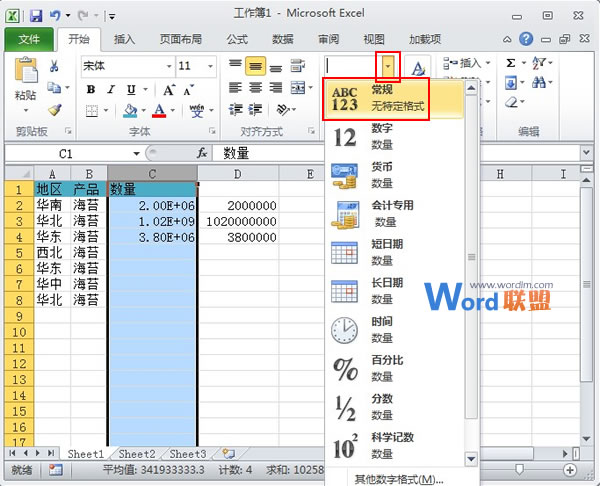Toggle center text alignment
Image resolution: width=600 pixels, height=486 pixels.
[x=255, y=88]
